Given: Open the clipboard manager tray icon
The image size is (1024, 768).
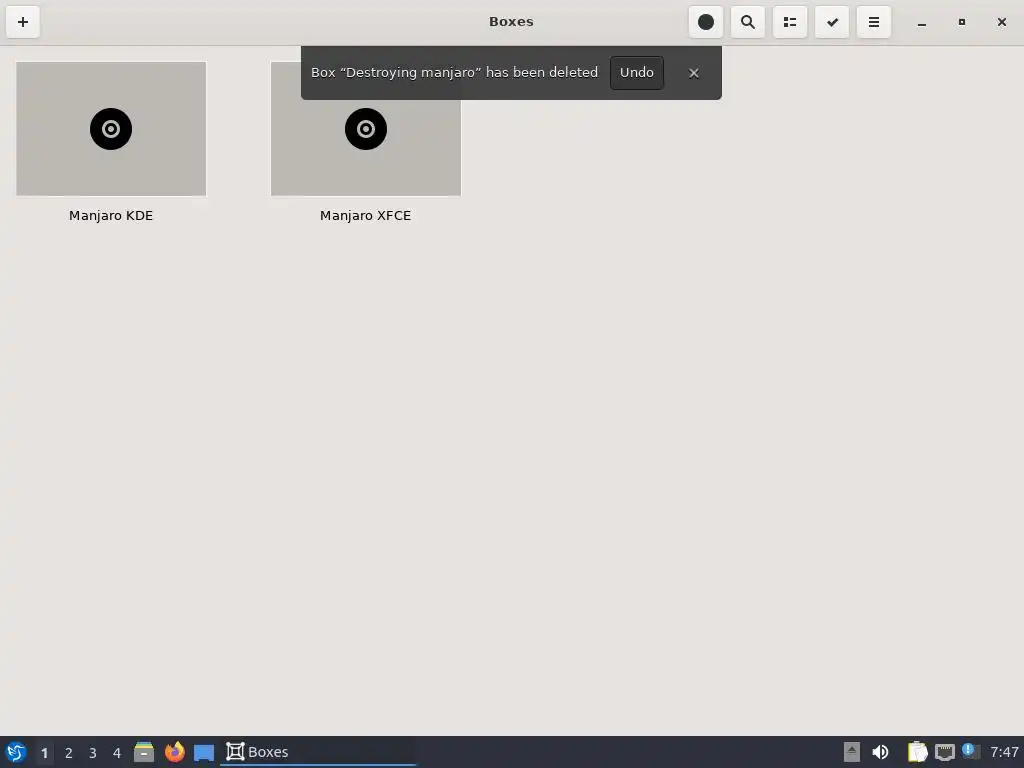Looking at the screenshot, I should pyautogui.click(x=918, y=752).
